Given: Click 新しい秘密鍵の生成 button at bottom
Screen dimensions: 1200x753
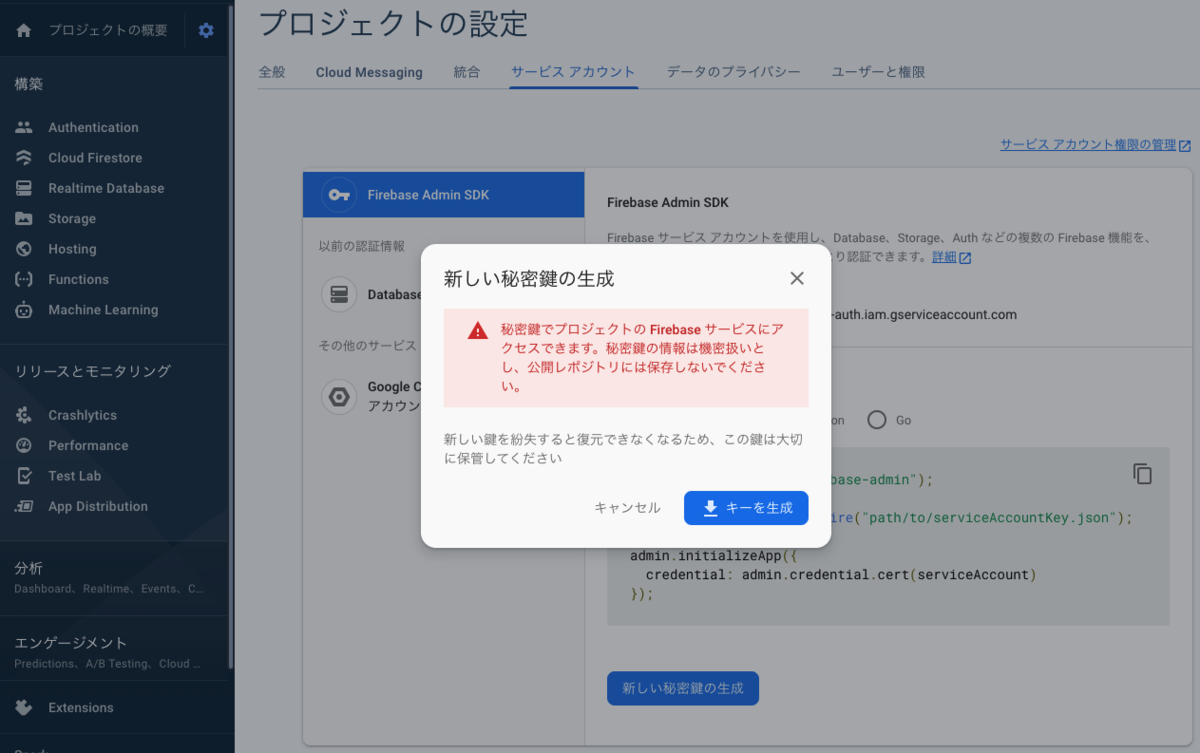Looking at the screenshot, I should coord(683,688).
